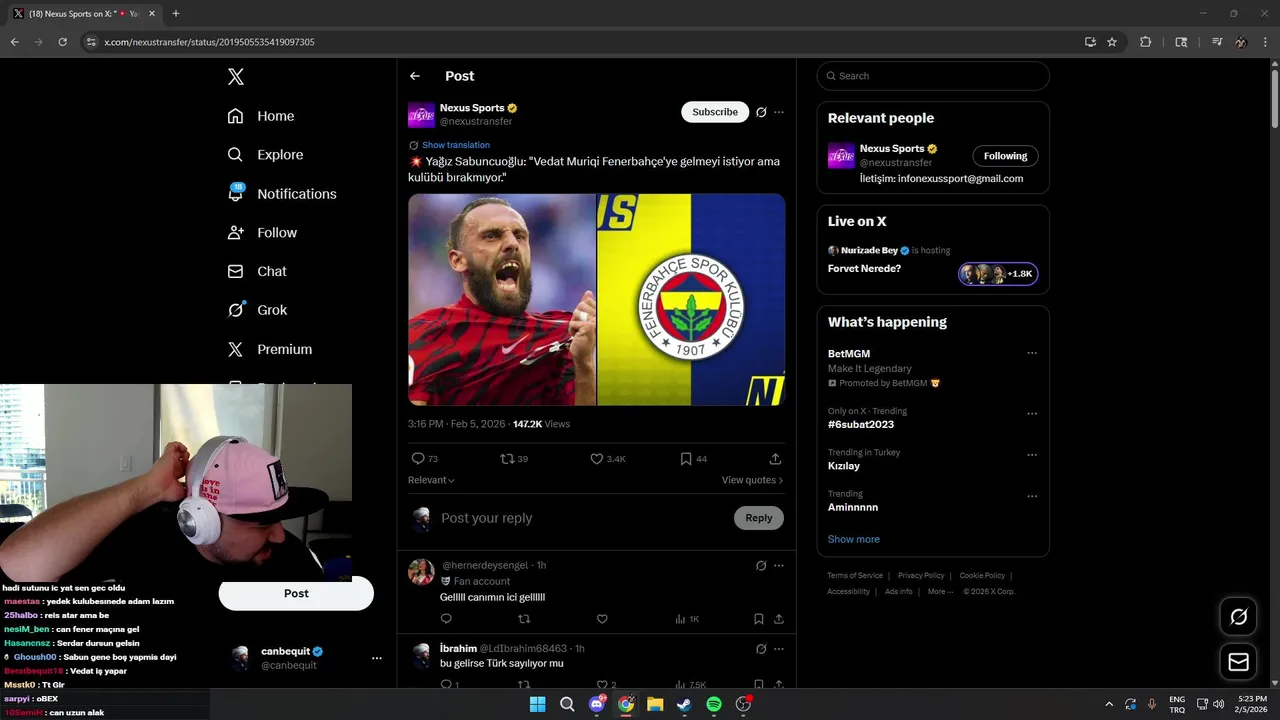1280x720 pixels.
Task: Open View quotes
Action: click(x=752, y=480)
